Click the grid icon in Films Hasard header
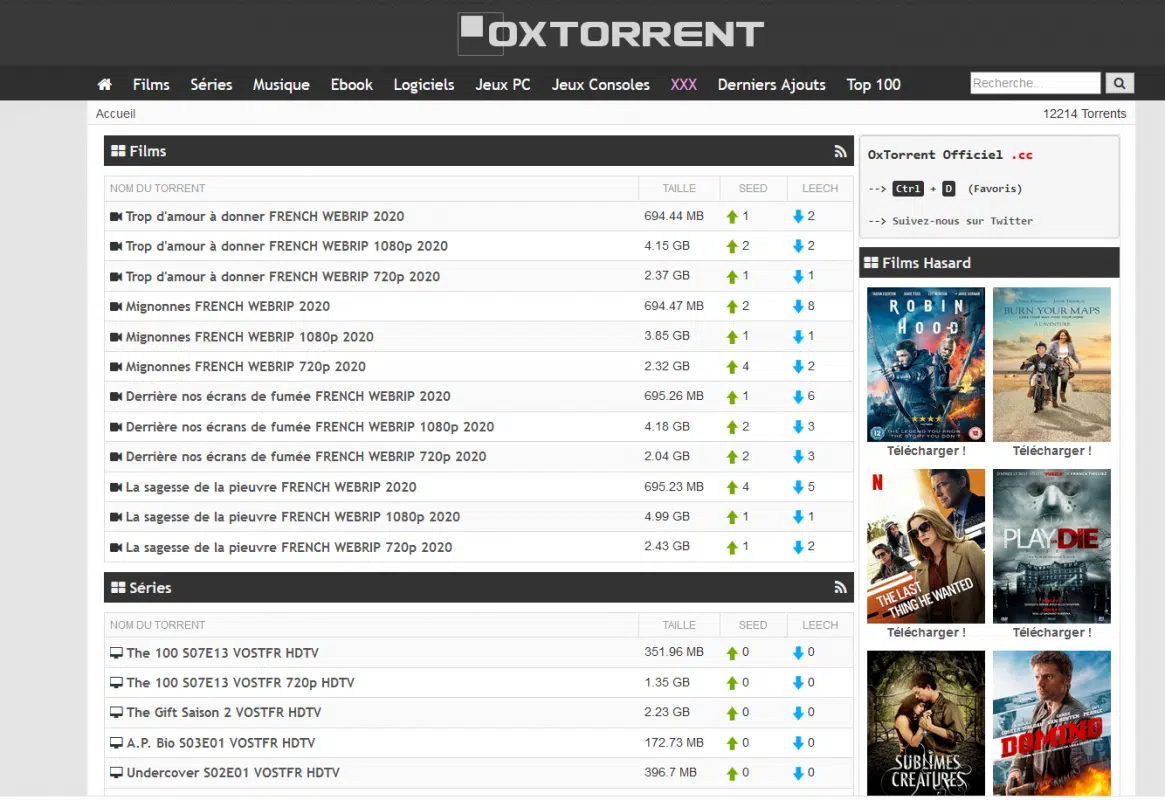Screen dimensions: 1165x800 [871, 262]
